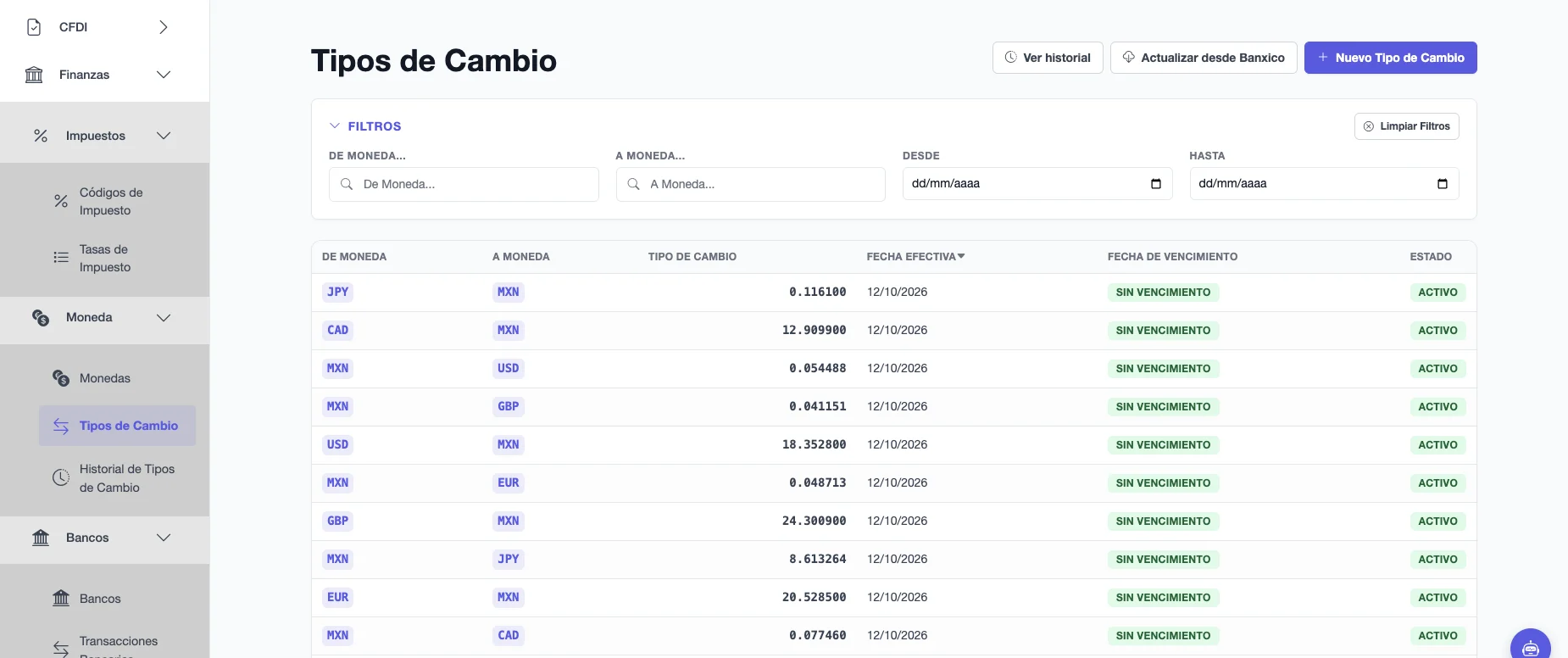Open Tasas de Impuesto menu item
The width and height of the screenshot is (1568, 658).
coord(117,259)
